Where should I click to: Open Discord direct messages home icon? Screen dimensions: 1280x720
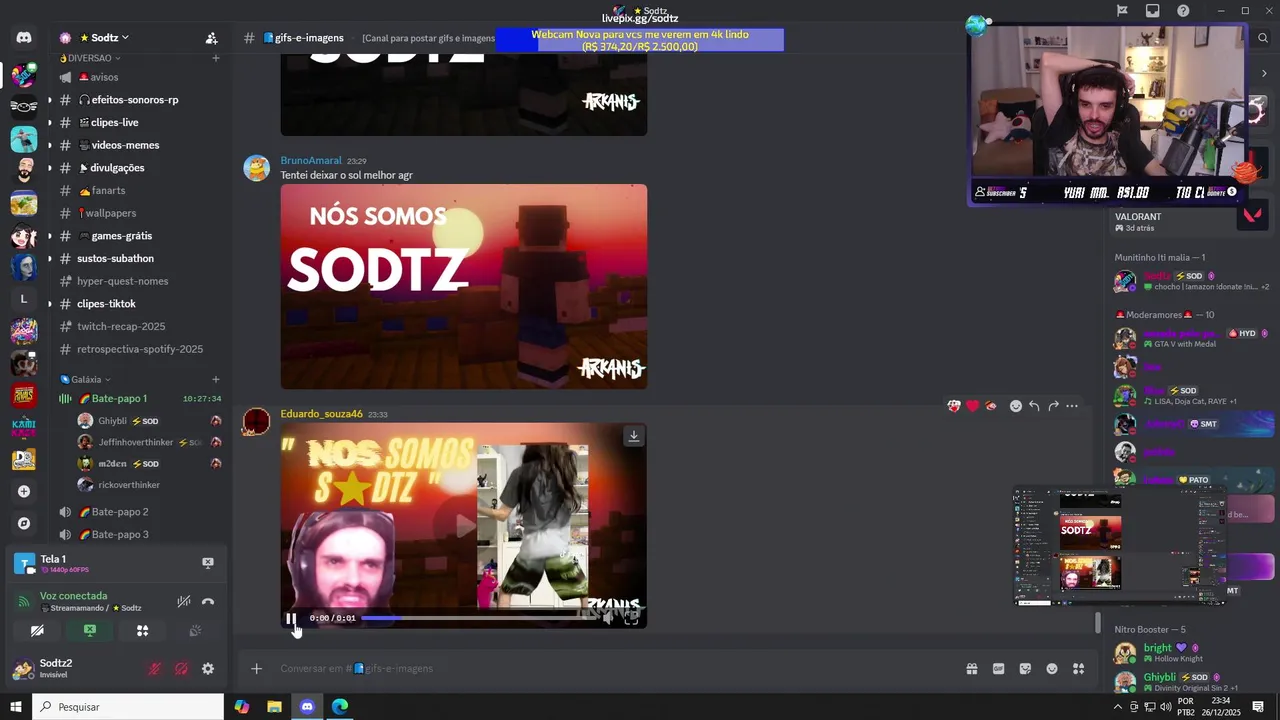pyautogui.click(x=24, y=38)
